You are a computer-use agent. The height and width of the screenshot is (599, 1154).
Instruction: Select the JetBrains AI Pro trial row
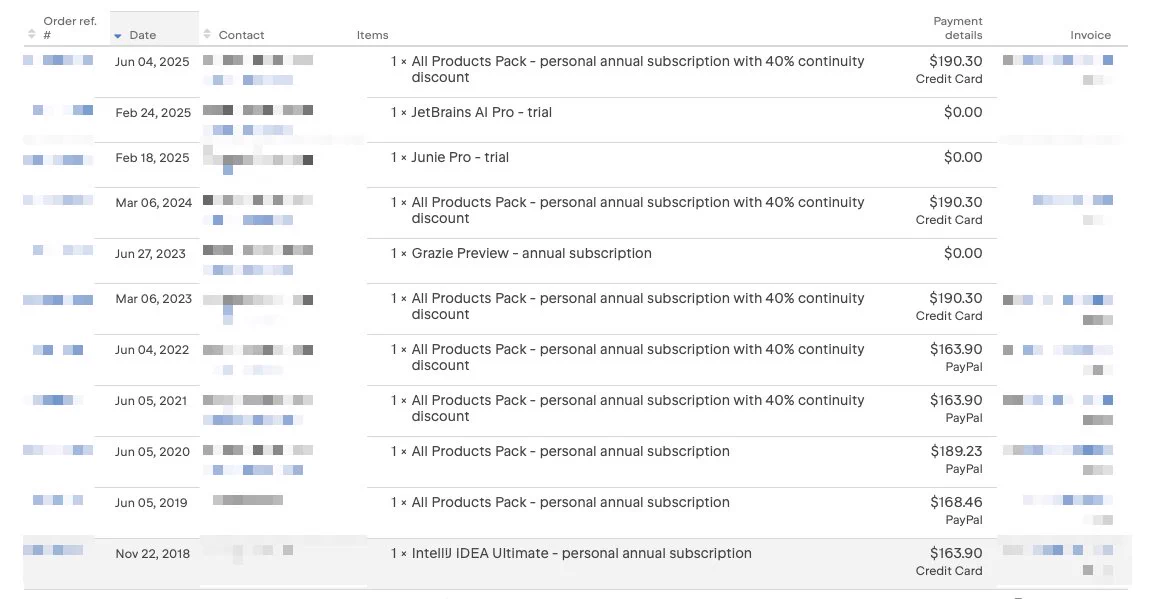point(576,120)
